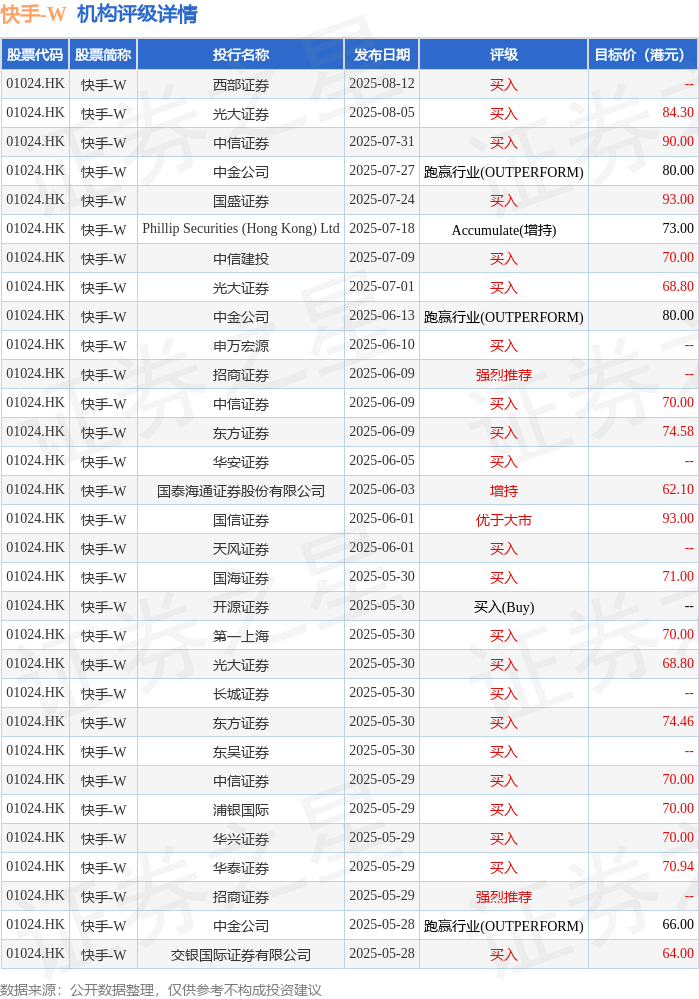
Task: Click the date 2025-08-05
Action: click(x=382, y=113)
